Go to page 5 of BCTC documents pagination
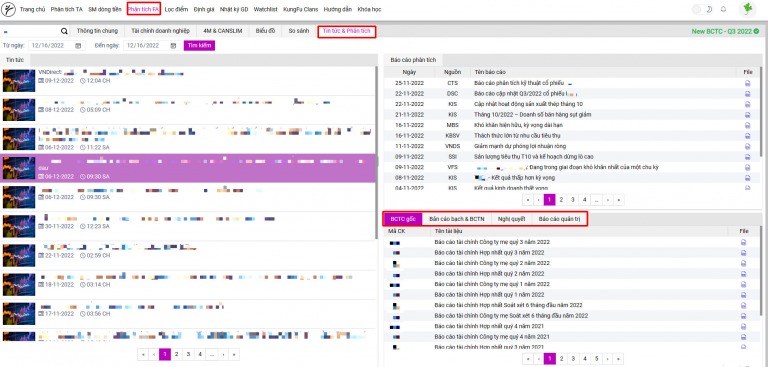This screenshot has height=367, width=768. tap(596, 359)
